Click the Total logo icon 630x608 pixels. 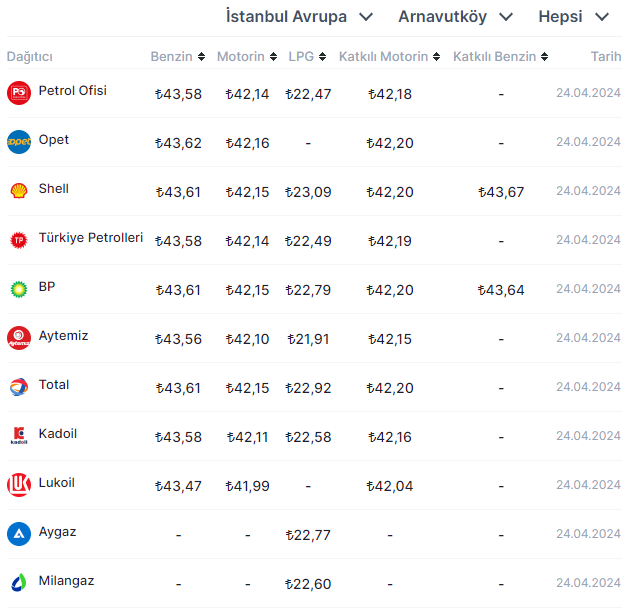click(x=19, y=387)
